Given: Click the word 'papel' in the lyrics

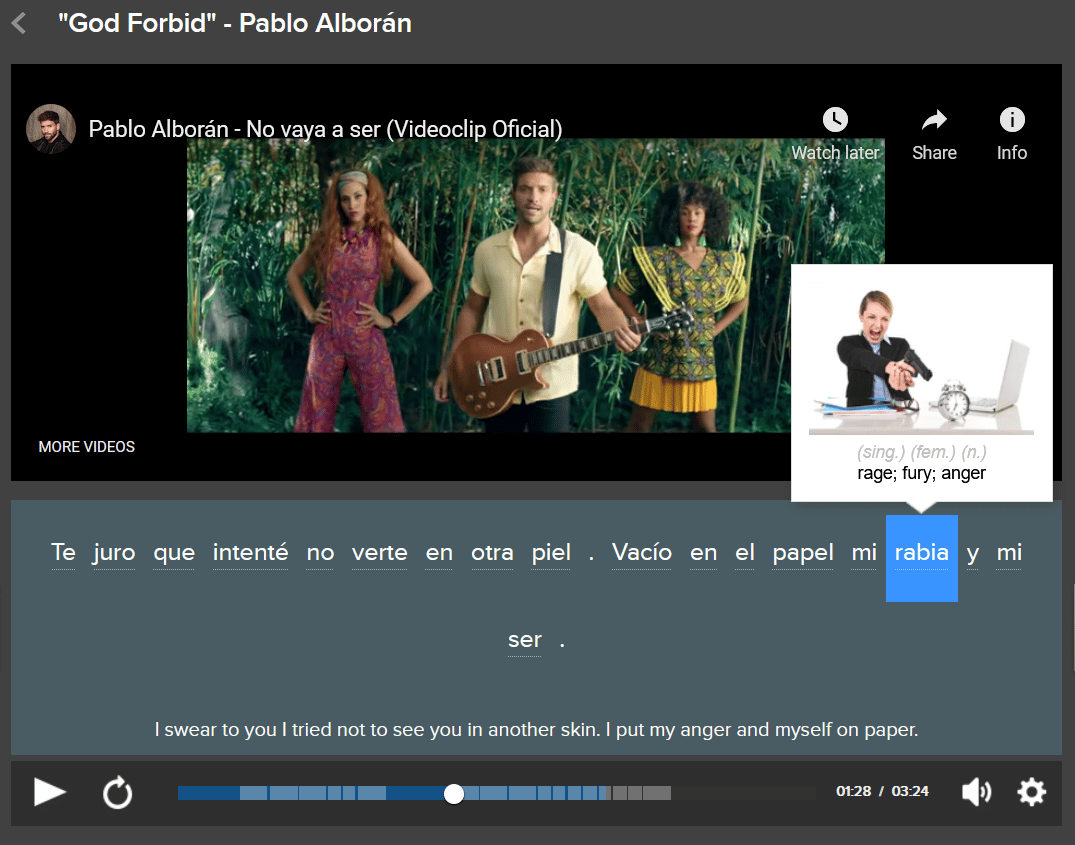Looking at the screenshot, I should (x=803, y=553).
